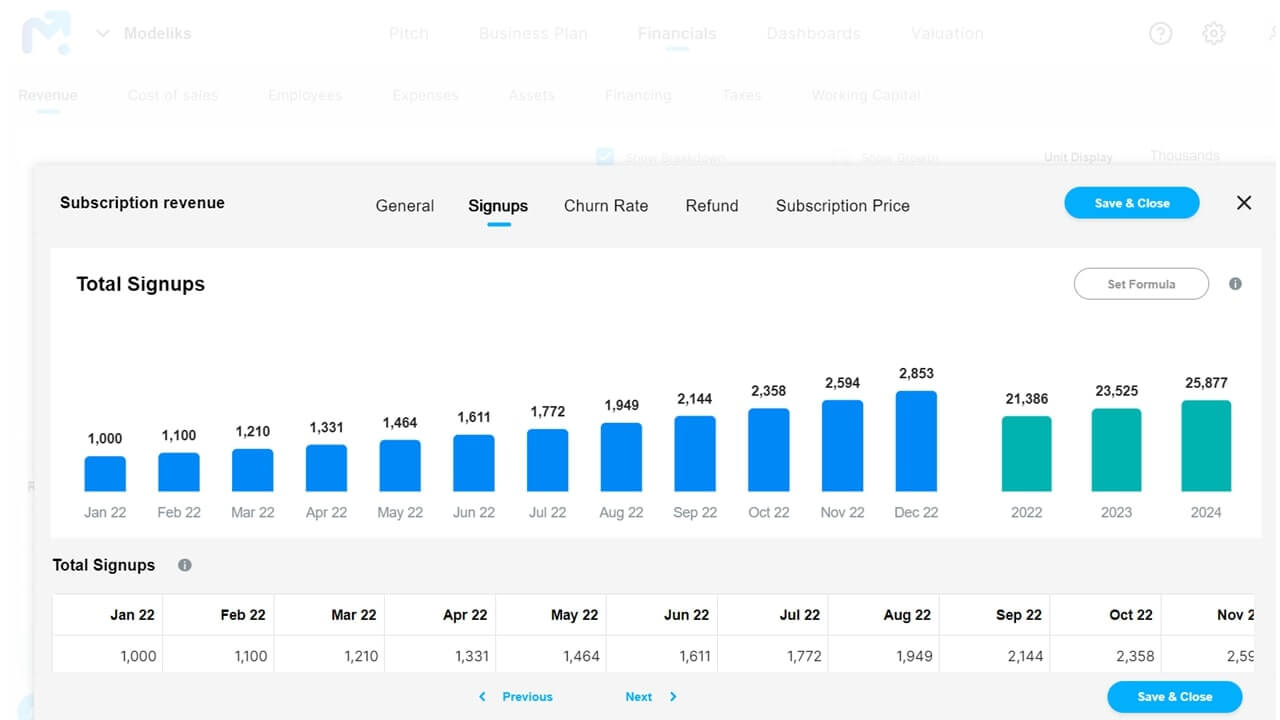This screenshot has width=1280, height=720.
Task: Click the Feb 22 table cell 1,100
Action: pos(218,656)
